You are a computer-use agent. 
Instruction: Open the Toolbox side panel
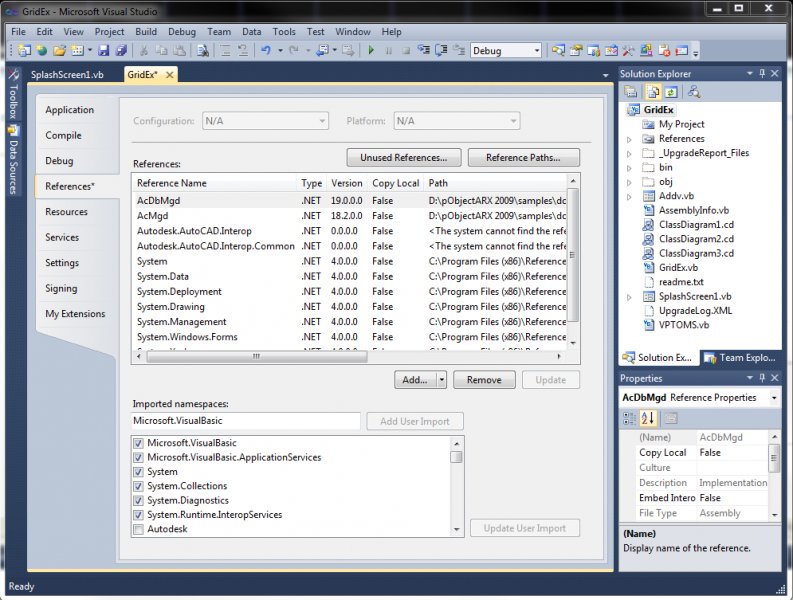(13, 95)
